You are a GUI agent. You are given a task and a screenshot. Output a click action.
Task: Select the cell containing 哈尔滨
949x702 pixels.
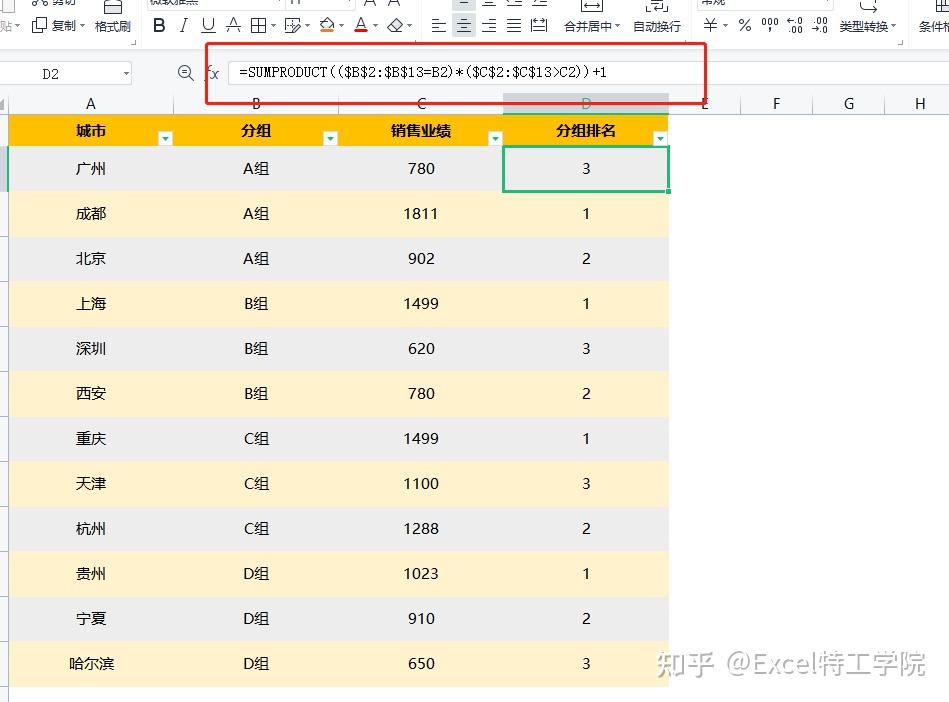click(91, 663)
